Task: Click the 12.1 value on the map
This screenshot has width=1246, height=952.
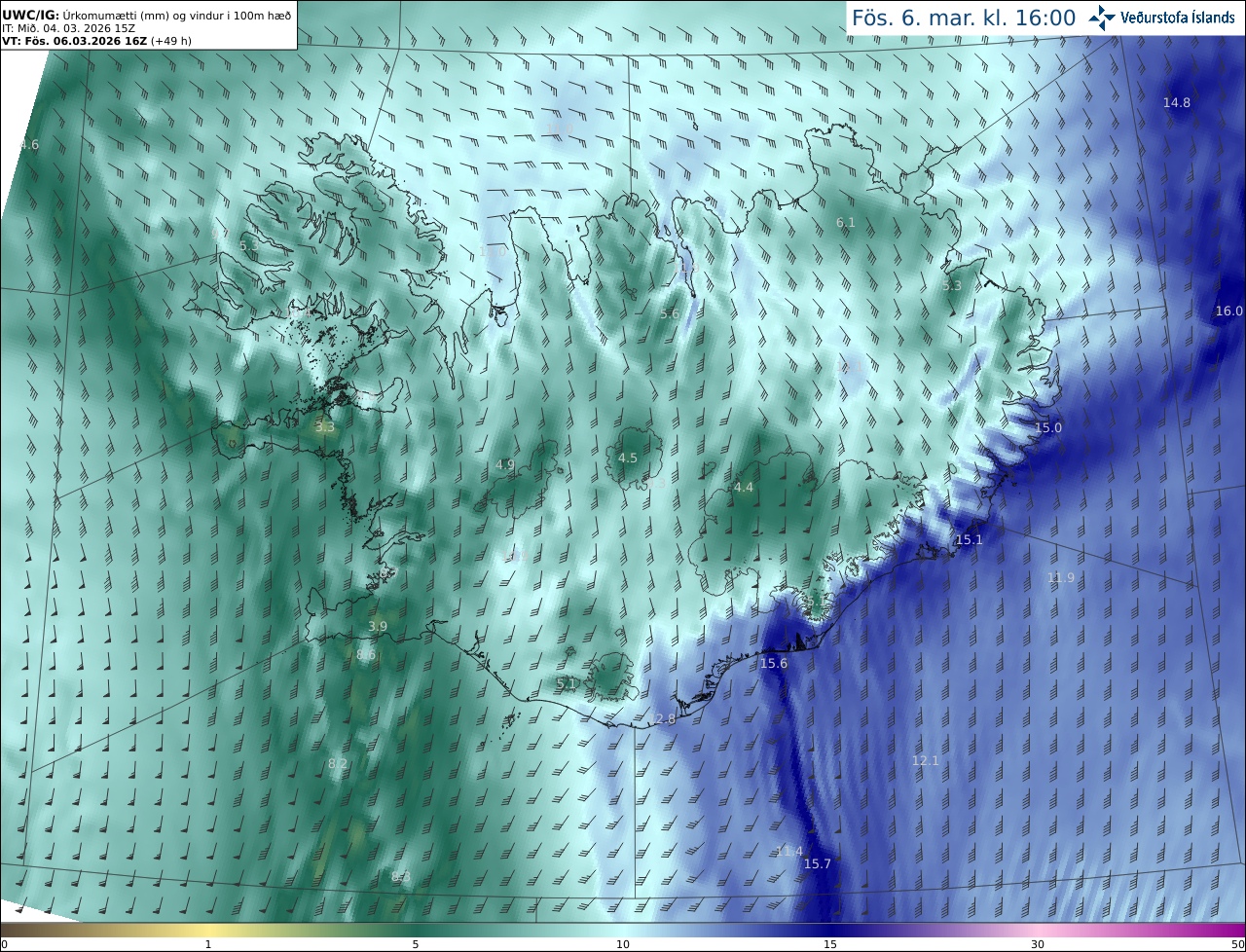Action: [x=925, y=760]
